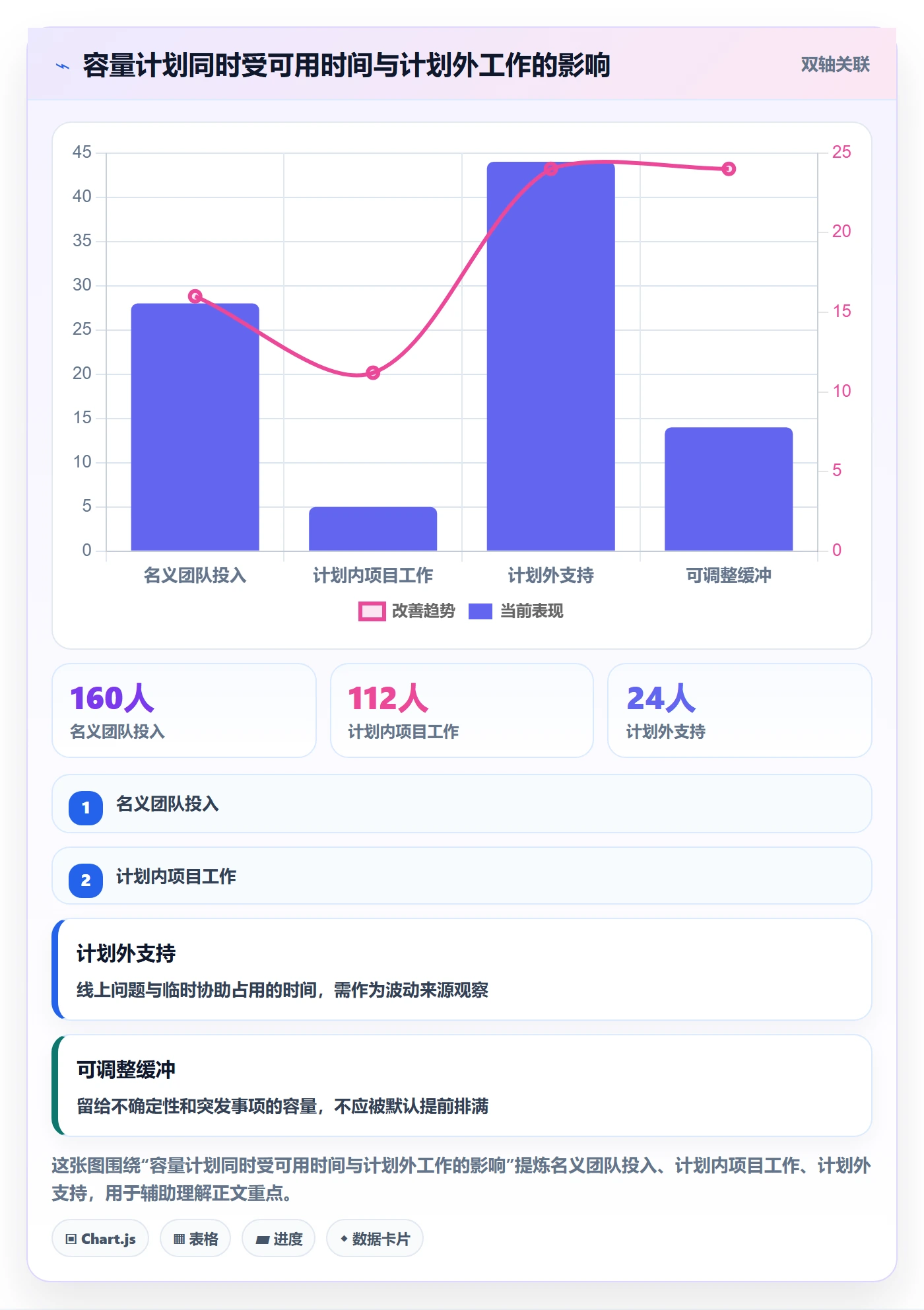
Task: Select the 数据卡片 tag chip
Action: coord(375,1239)
